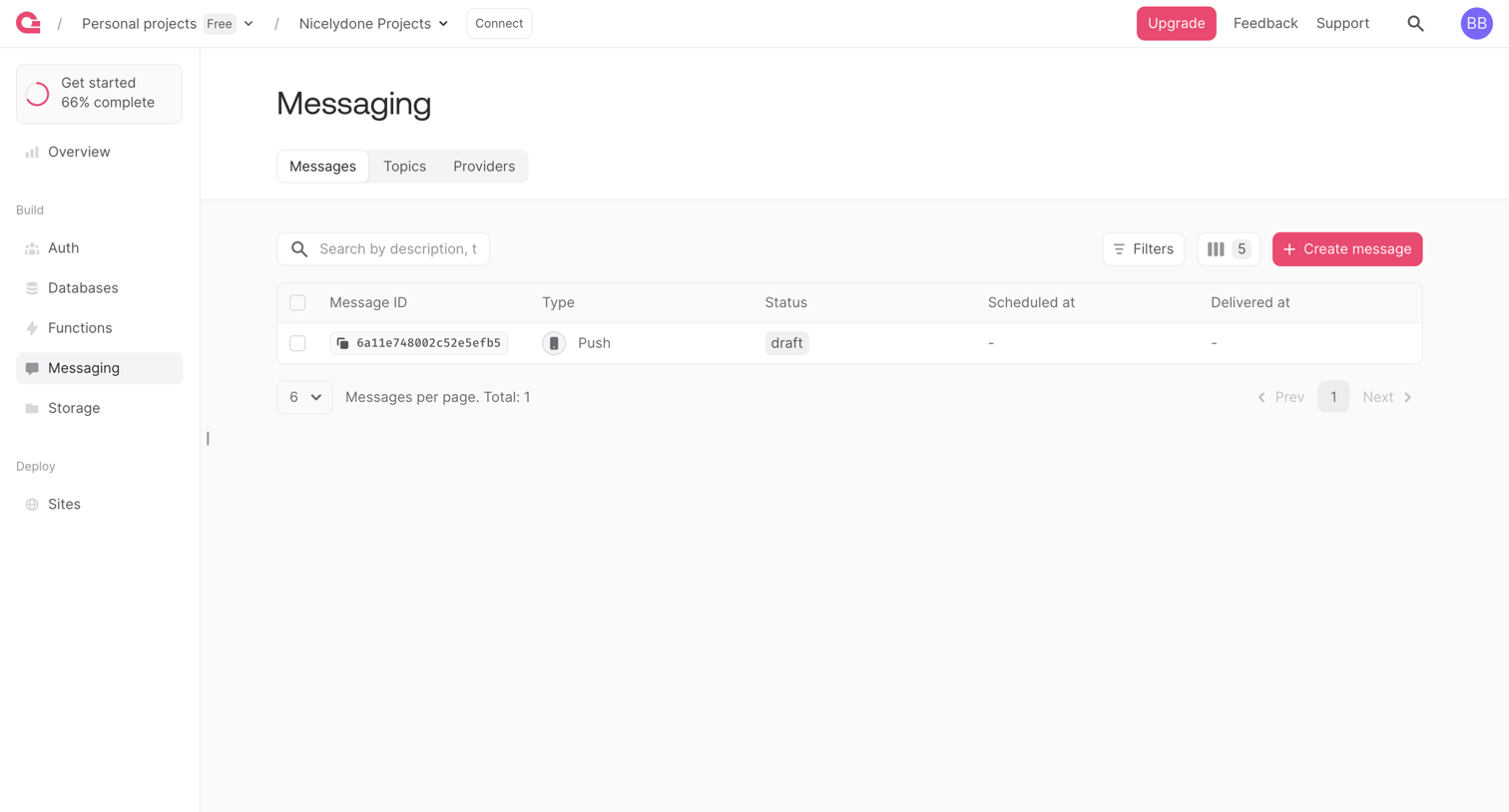The image size is (1509, 812).
Task: Go to Sites under Deploy
Action: click(x=99, y=505)
